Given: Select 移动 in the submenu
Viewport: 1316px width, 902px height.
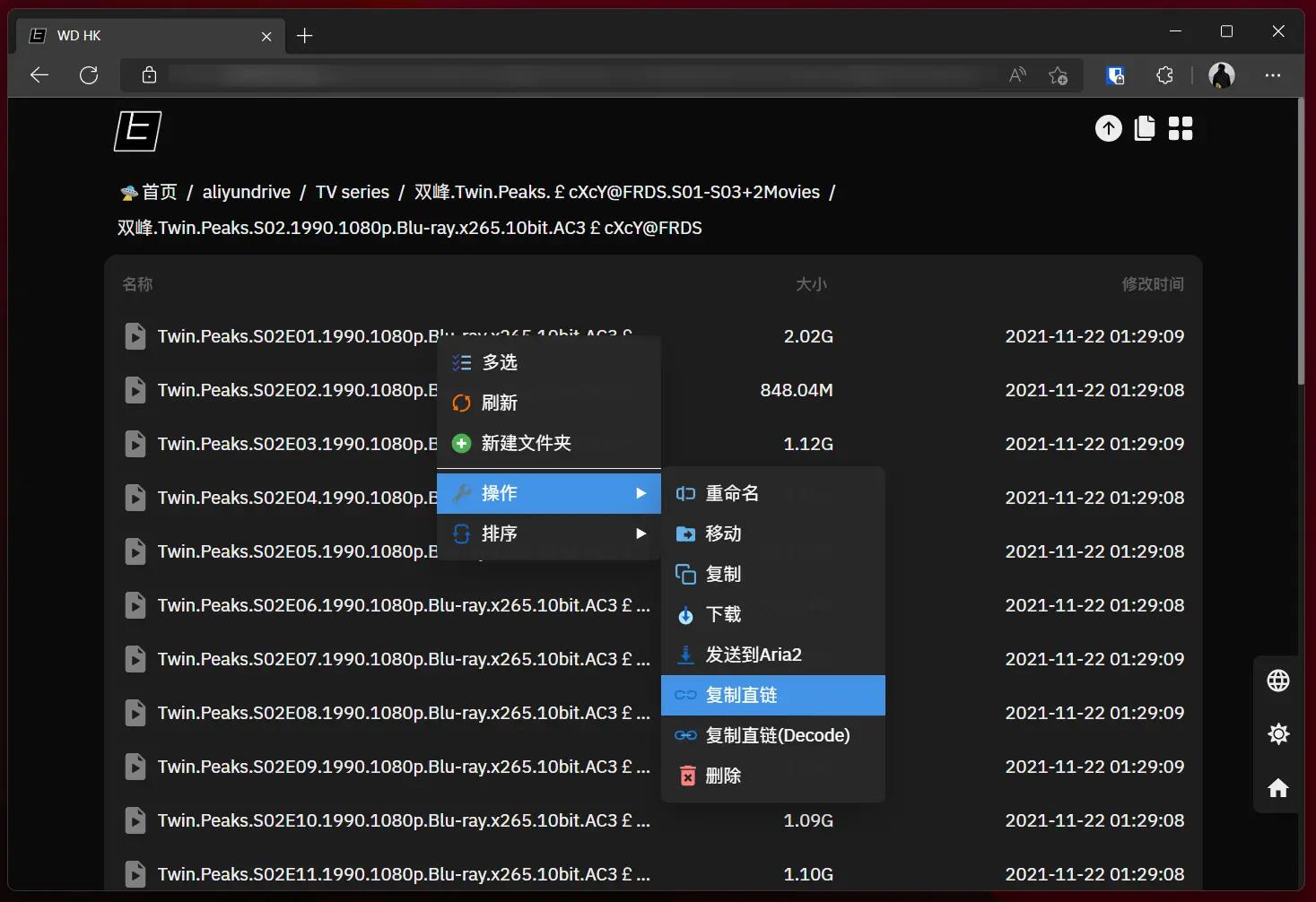Looking at the screenshot, I should pyautogui.click(x=773, y=533).
